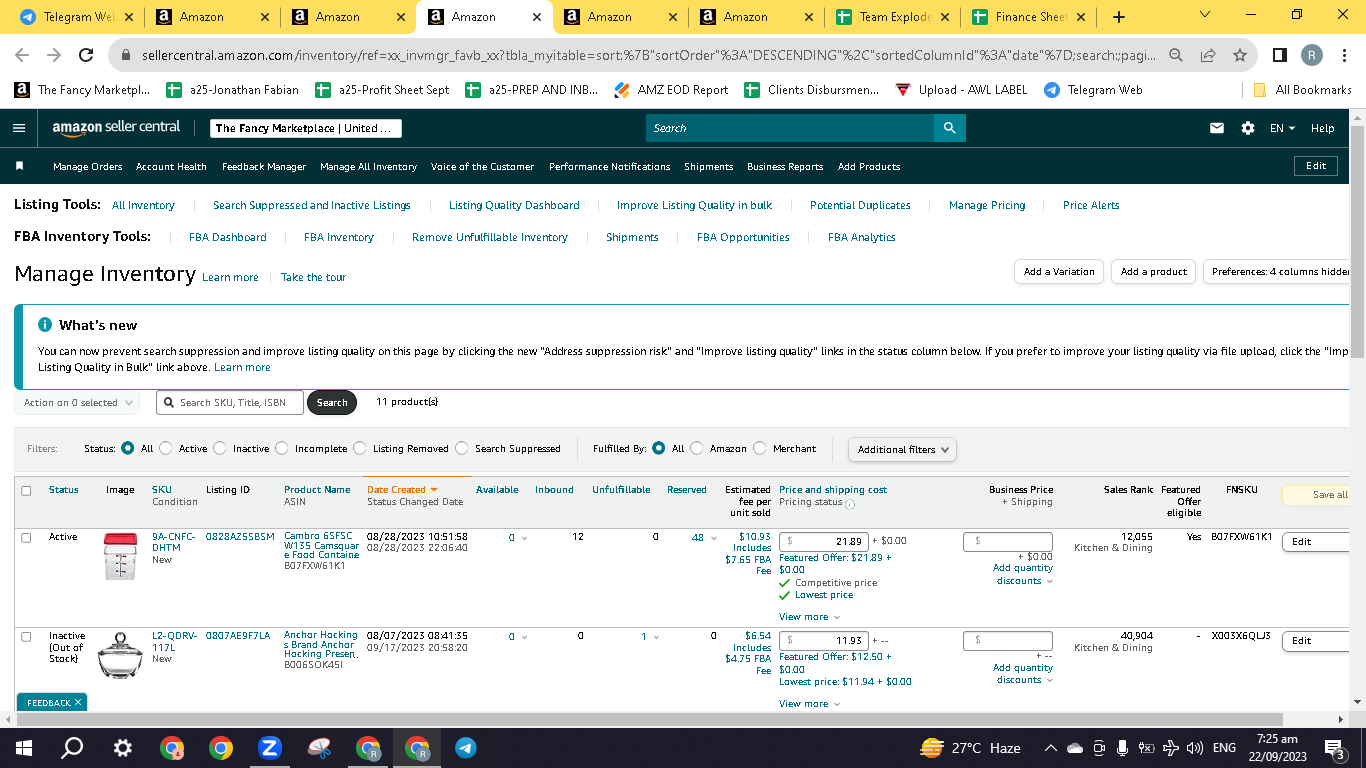Open the Chrome profile avatar R

1312,55
